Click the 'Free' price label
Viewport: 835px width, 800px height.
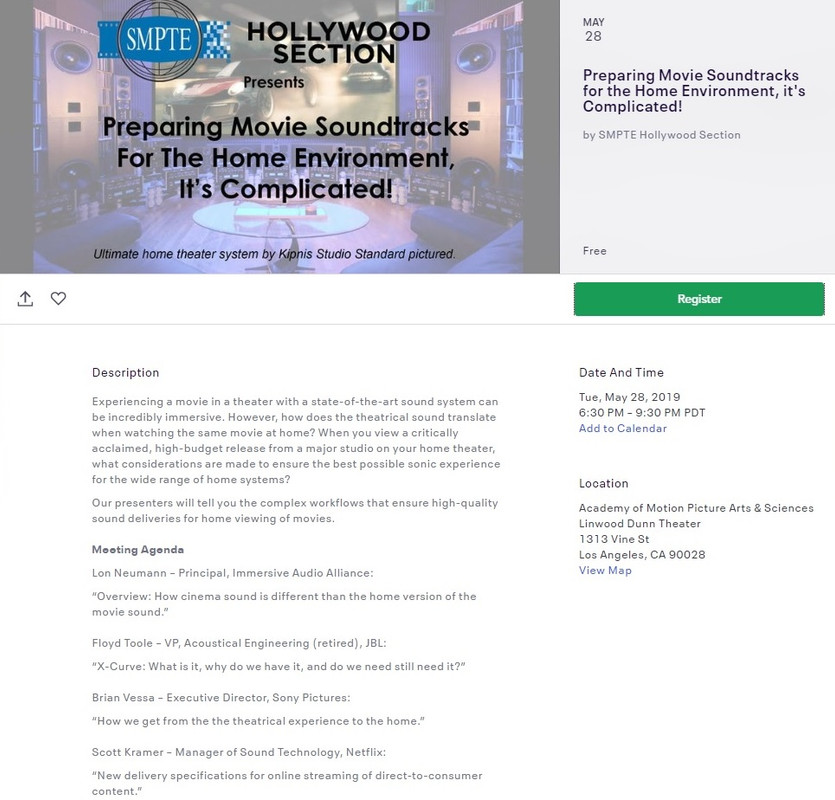click(594, 251)
